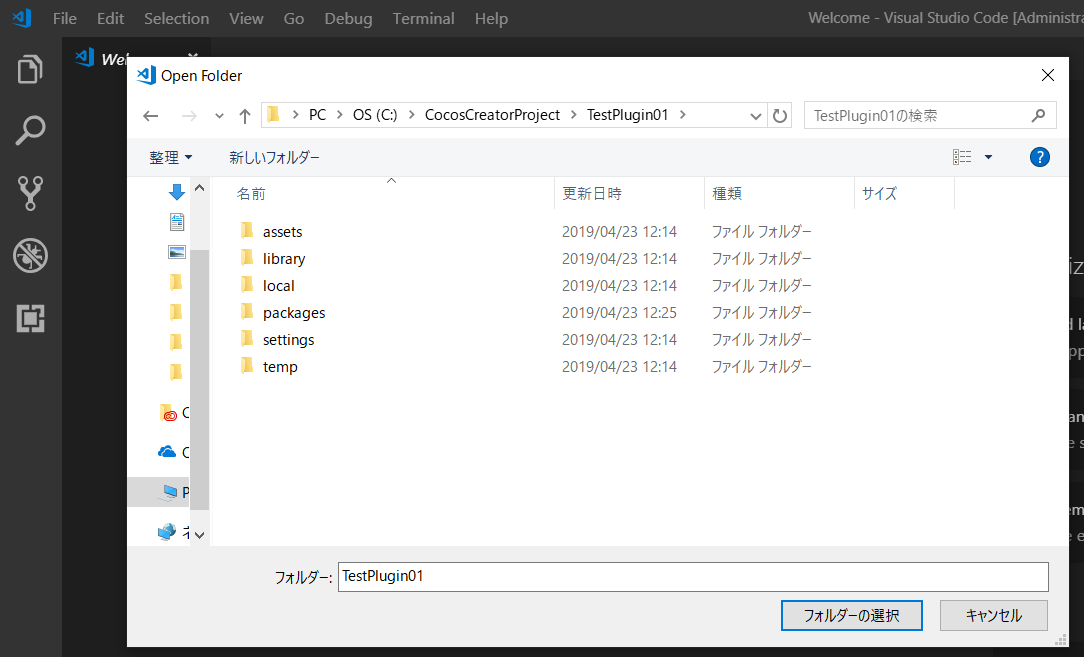1084x657 pixels.
Task: Expand the address bar history dropdown
Action: tap(756, 115)
